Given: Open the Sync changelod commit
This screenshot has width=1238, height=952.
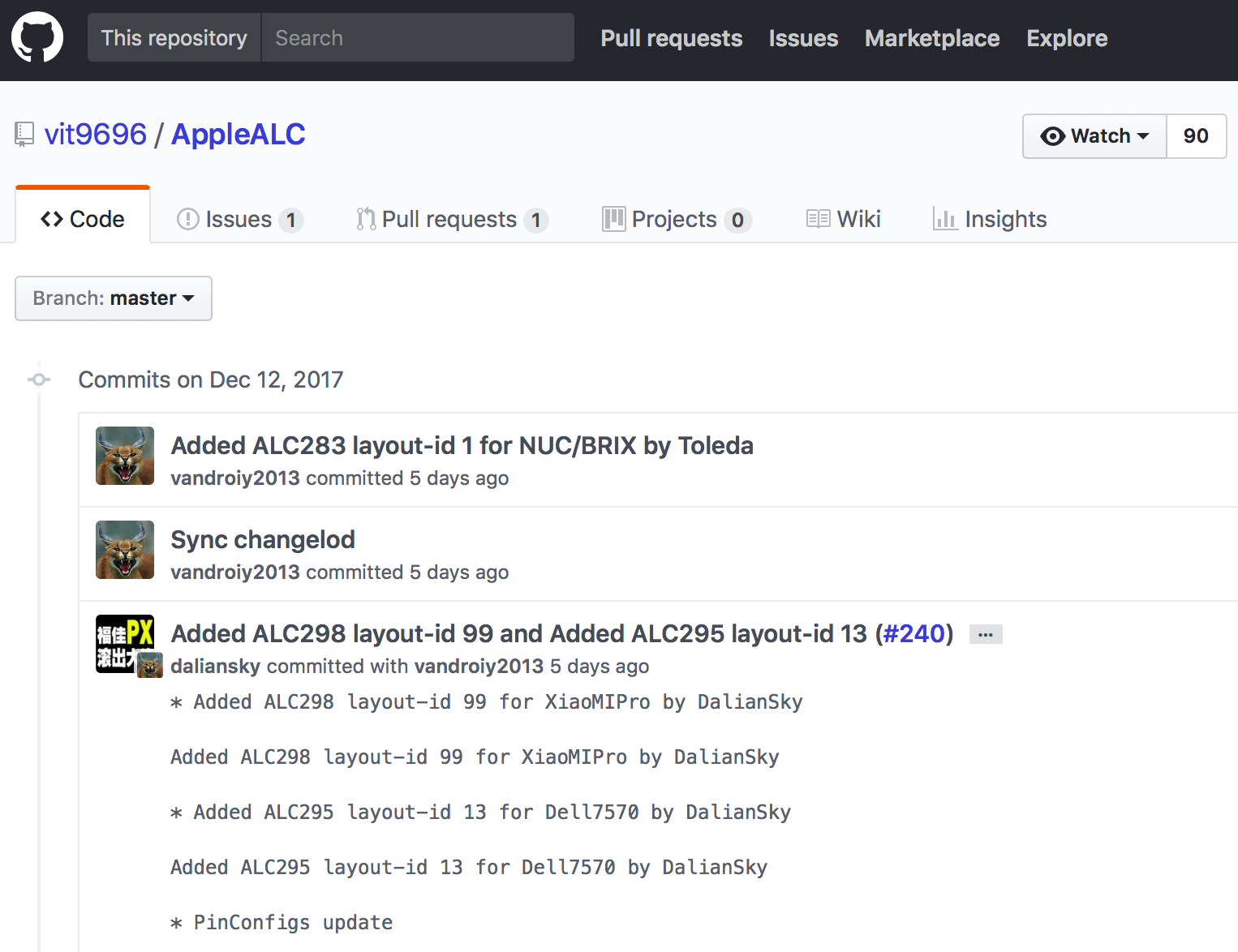Looking at the screenshot, I should pyautogui.click(x=263, y=539).
